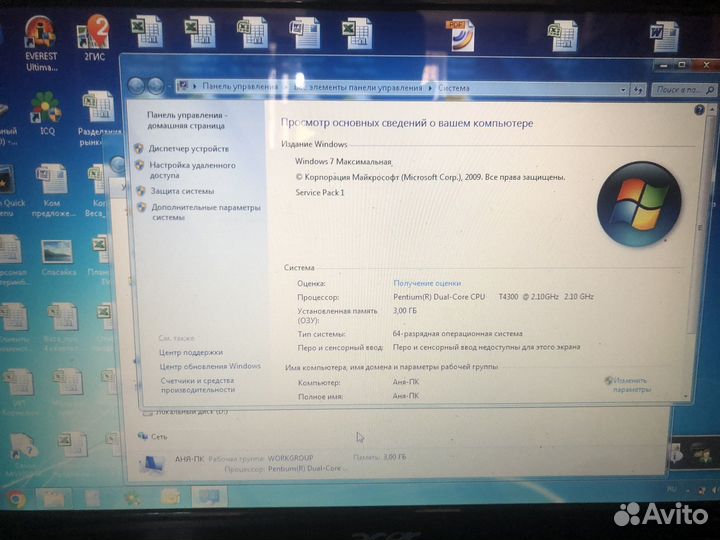Switch the RU language indicator
Viewport: 720px width, 540px height.
672,489
